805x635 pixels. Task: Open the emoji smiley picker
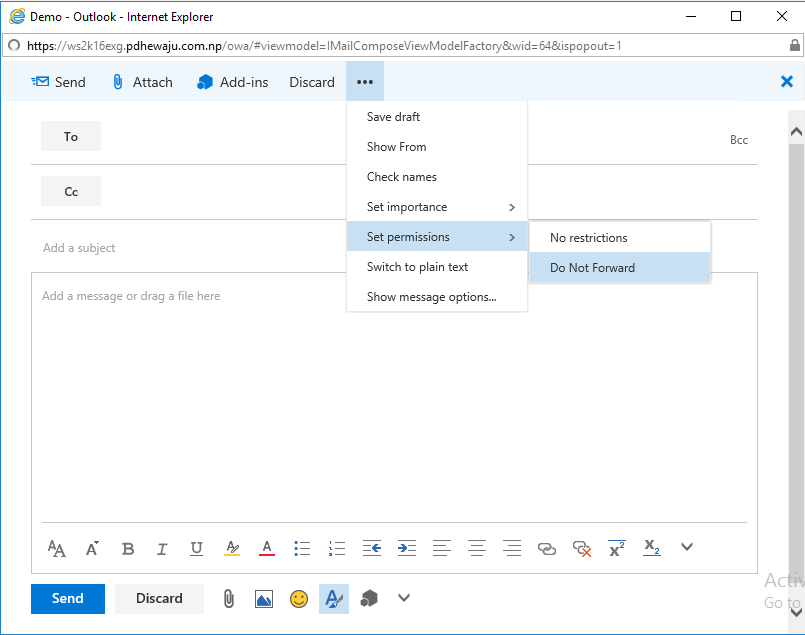pos(299,599)
